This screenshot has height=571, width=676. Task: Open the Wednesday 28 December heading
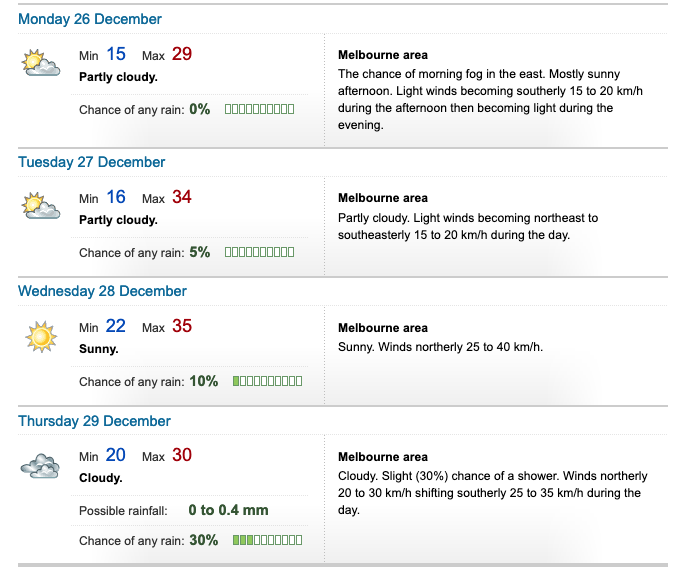click(x=102, y=291)
